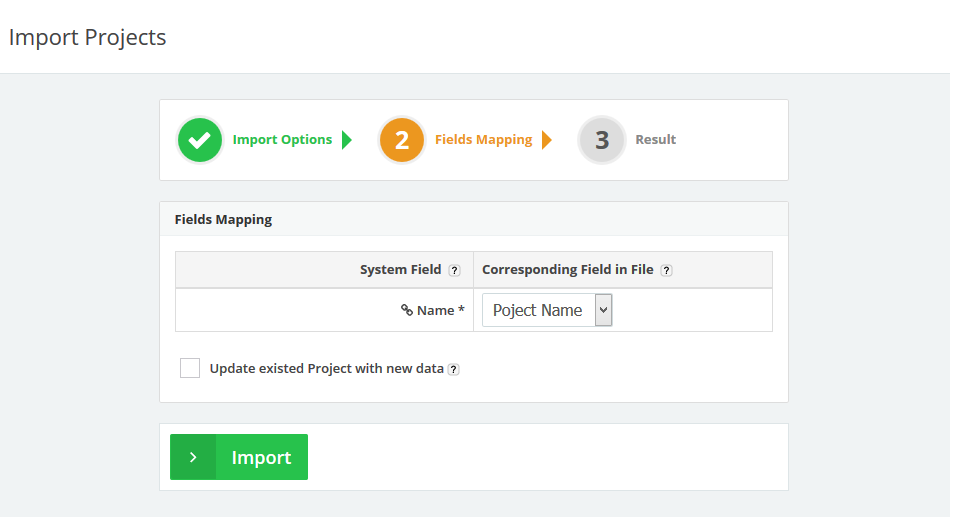Click green arrow after Import Options
This screenshot has width=955, height=517.
(347, 140)
